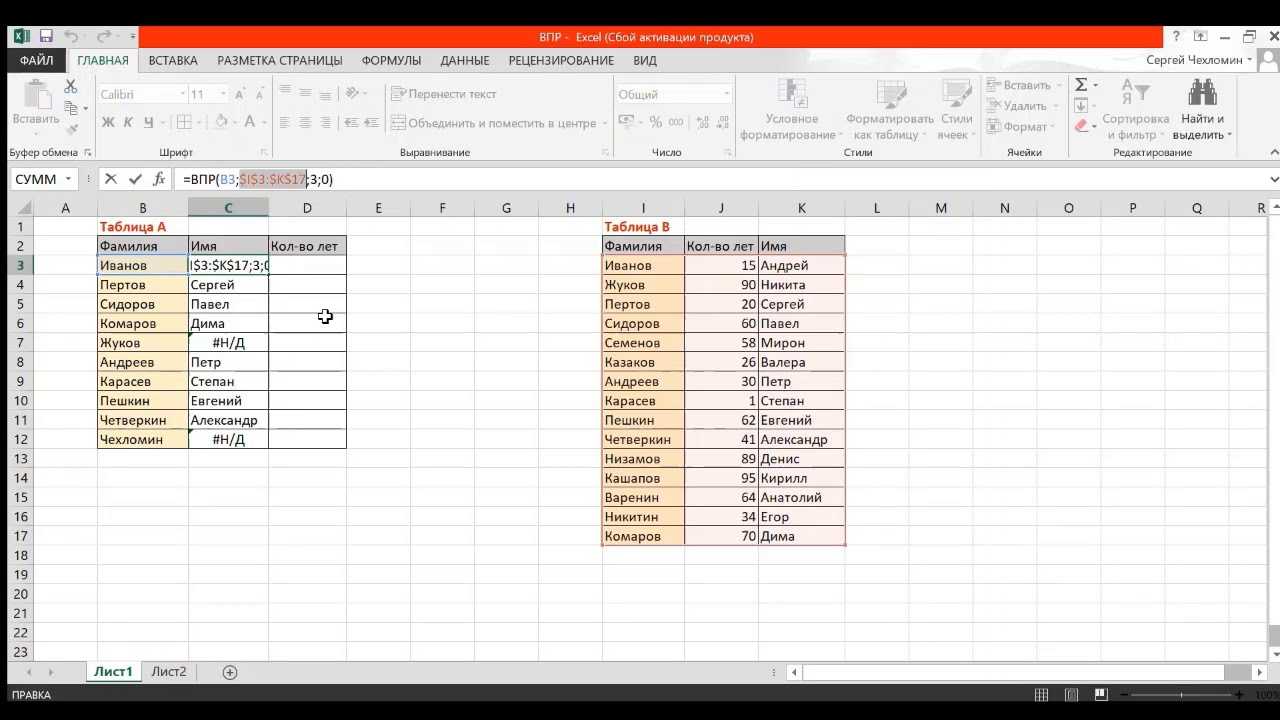Toggle underline Ч formatting
The width and height of the screenshot is (1280, 720).
click(x=148, y=123)
